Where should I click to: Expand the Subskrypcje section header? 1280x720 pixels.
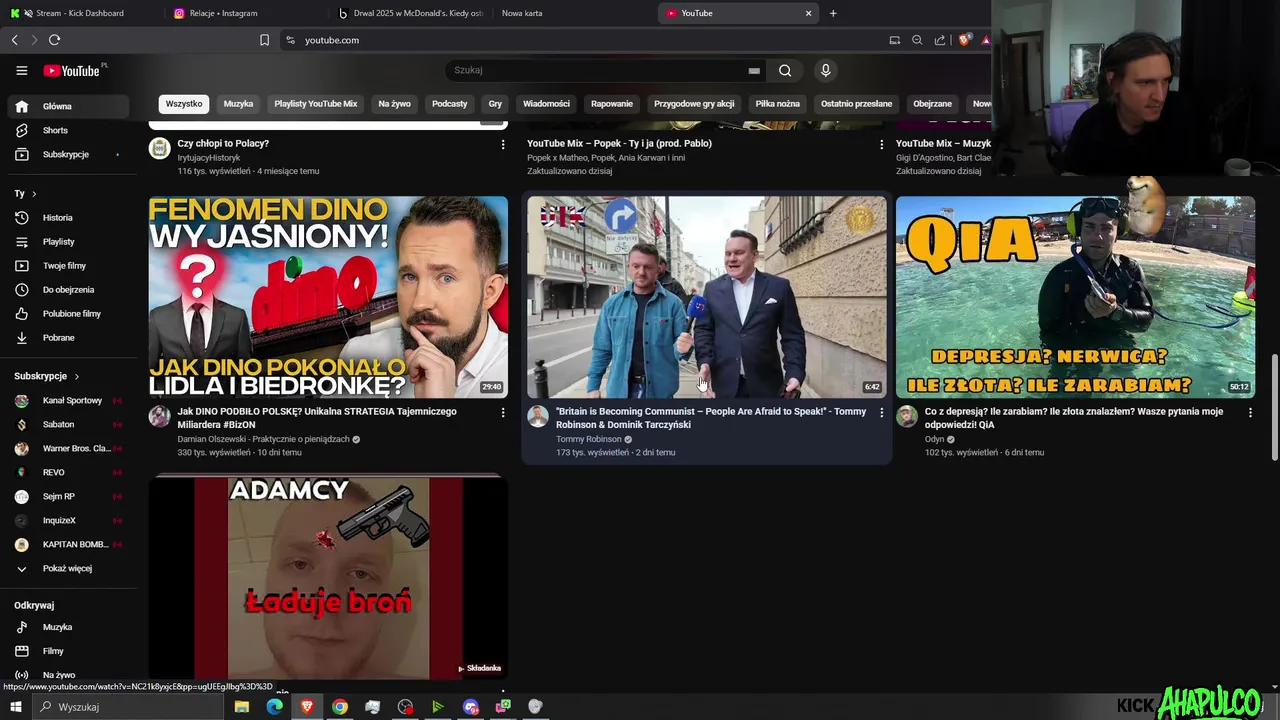(47, 376)
